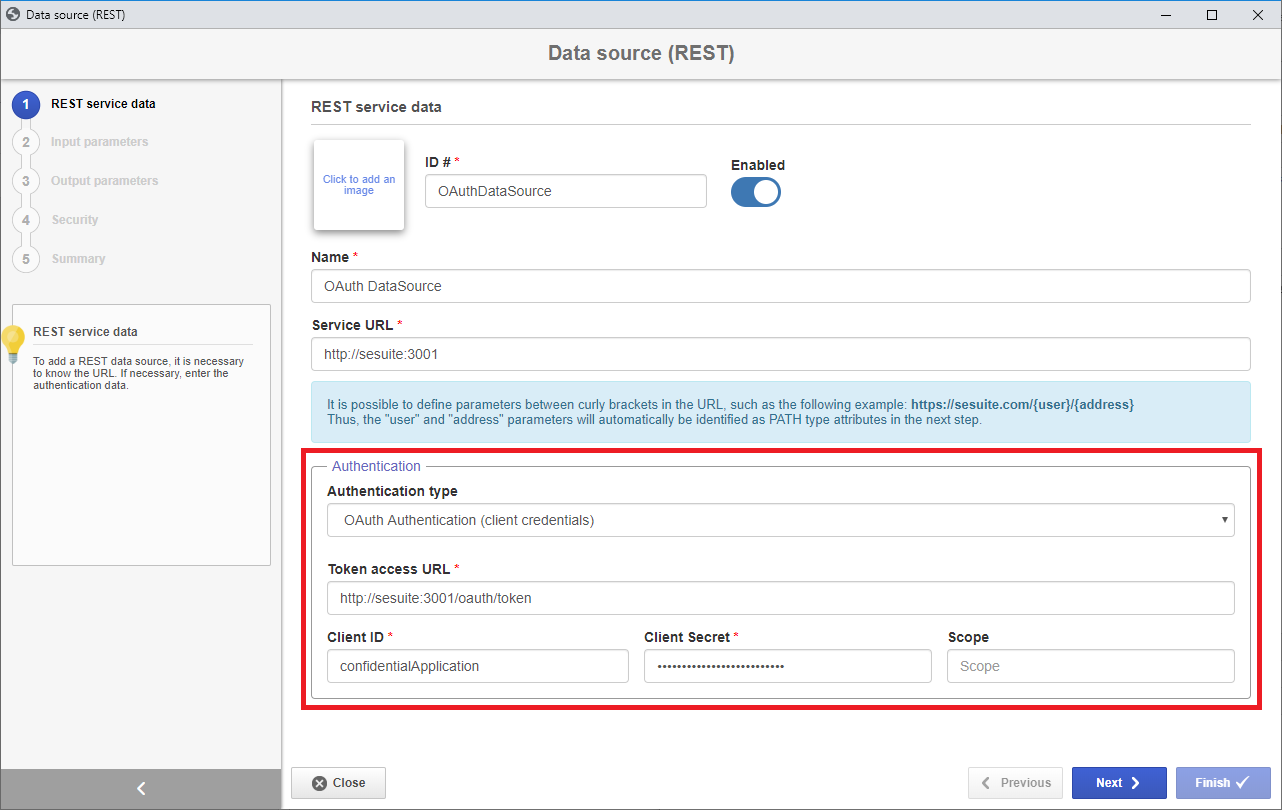Select step 2 Input parameters circle
The width and height of the screenshot is (1282, 810).
point(26,143)
